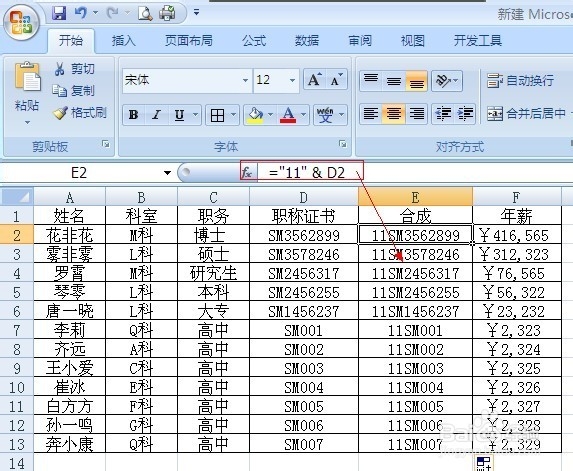Click the phonetic guide wén icon
Screen dimensions: 573x471
[325, 115]
